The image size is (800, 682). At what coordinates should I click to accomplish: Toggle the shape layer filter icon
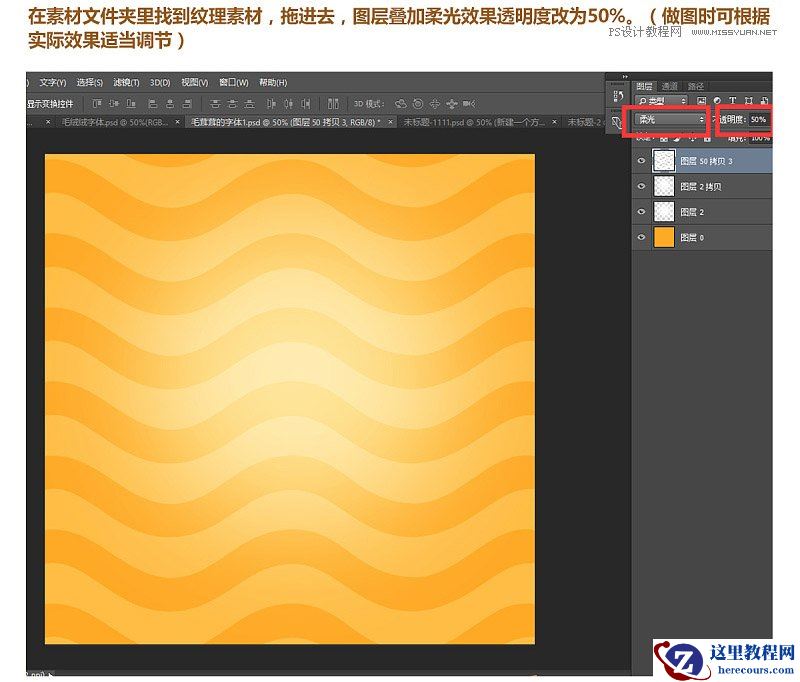point(748,101)
